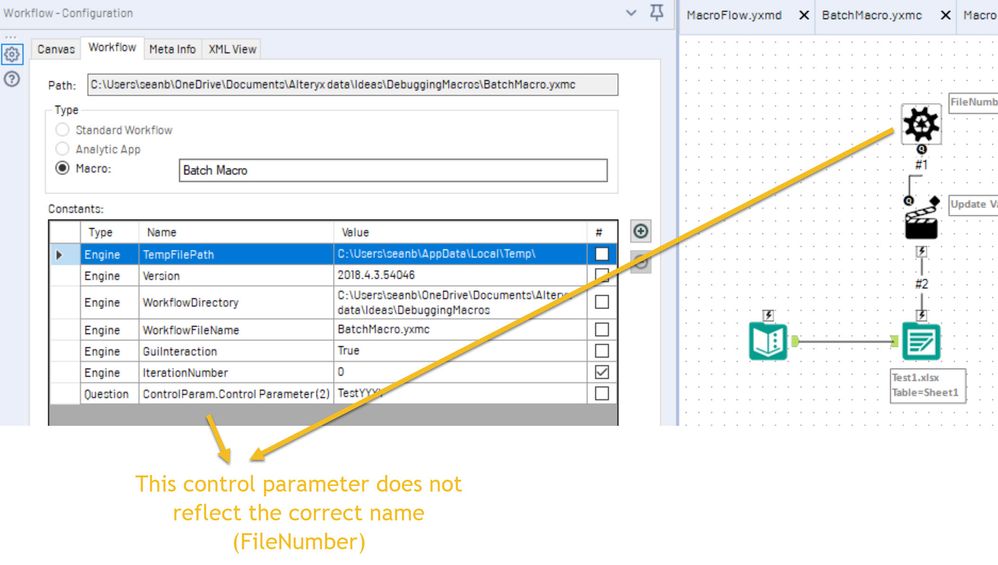This screenshot has height=565, width=998.
Task: Click the Update V annotation box on canvas
Action: 973,204
